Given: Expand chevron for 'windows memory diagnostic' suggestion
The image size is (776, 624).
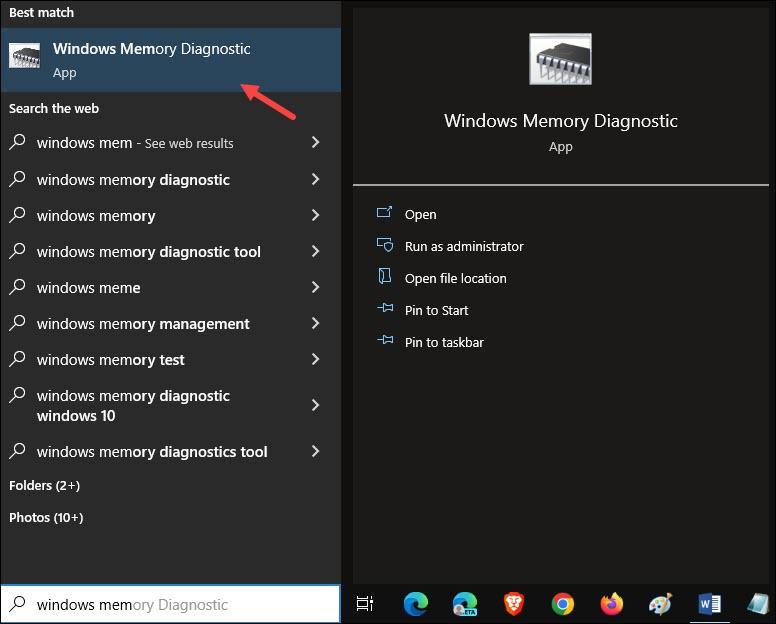Looking at the screenshot, I should (315, 179).
